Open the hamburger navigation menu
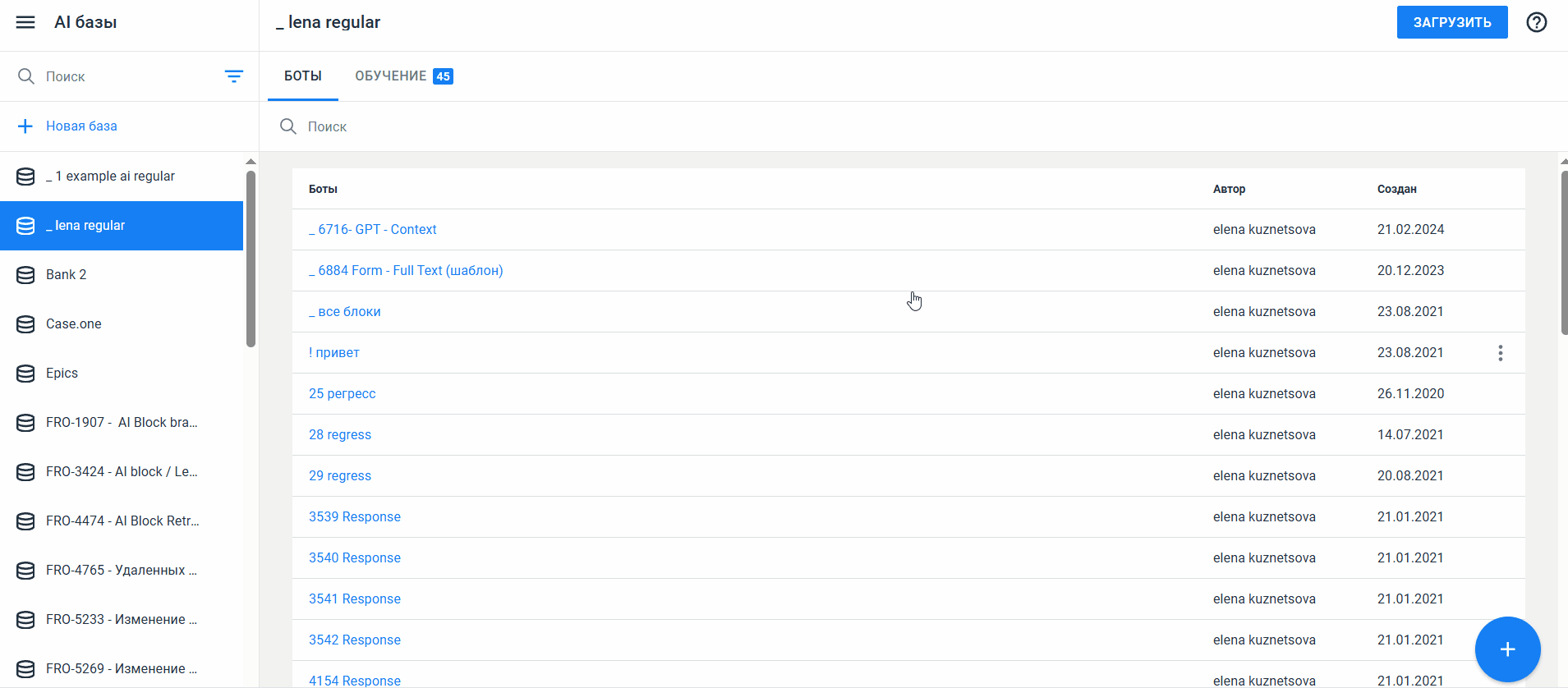The height and width of the screenshot is (688, 1568). tap(25, 22)
